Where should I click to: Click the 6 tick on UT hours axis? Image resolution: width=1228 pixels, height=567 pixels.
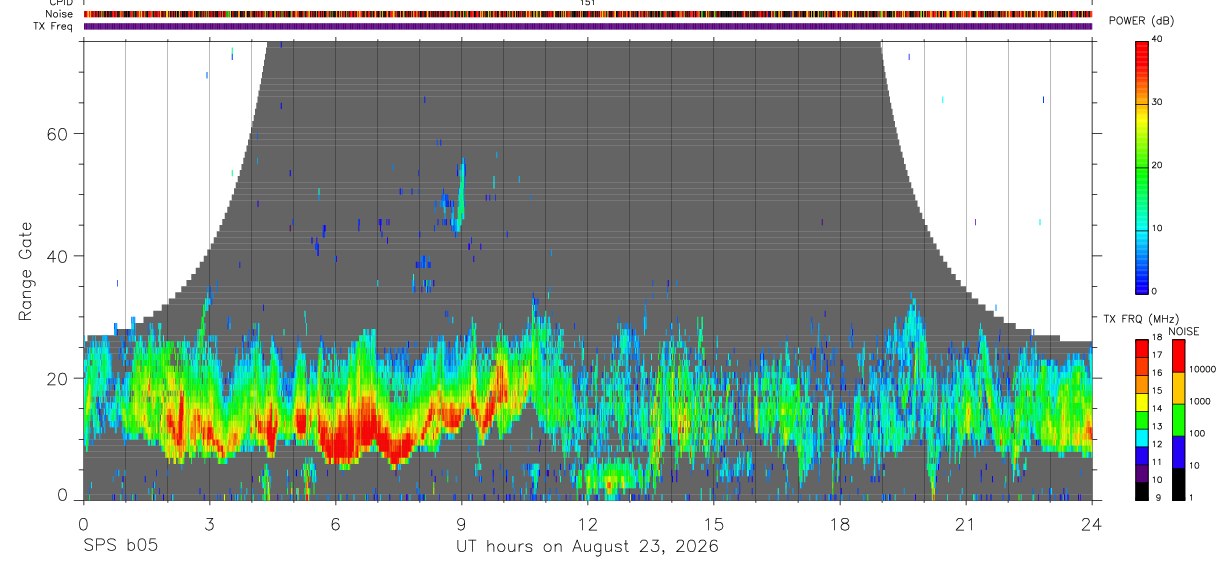(335, 524)
